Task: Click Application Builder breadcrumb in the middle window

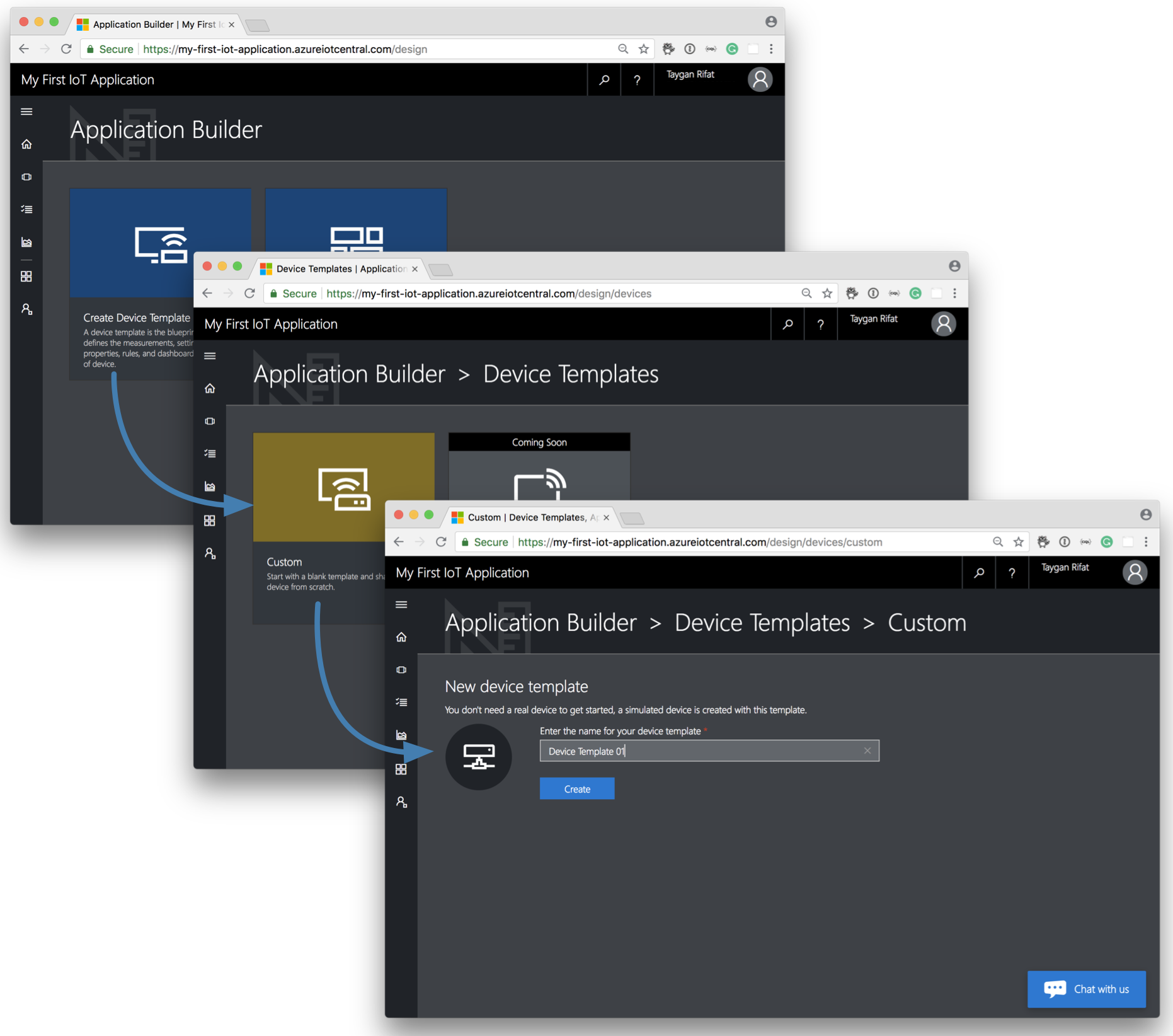Action: (x=349, y=374)
